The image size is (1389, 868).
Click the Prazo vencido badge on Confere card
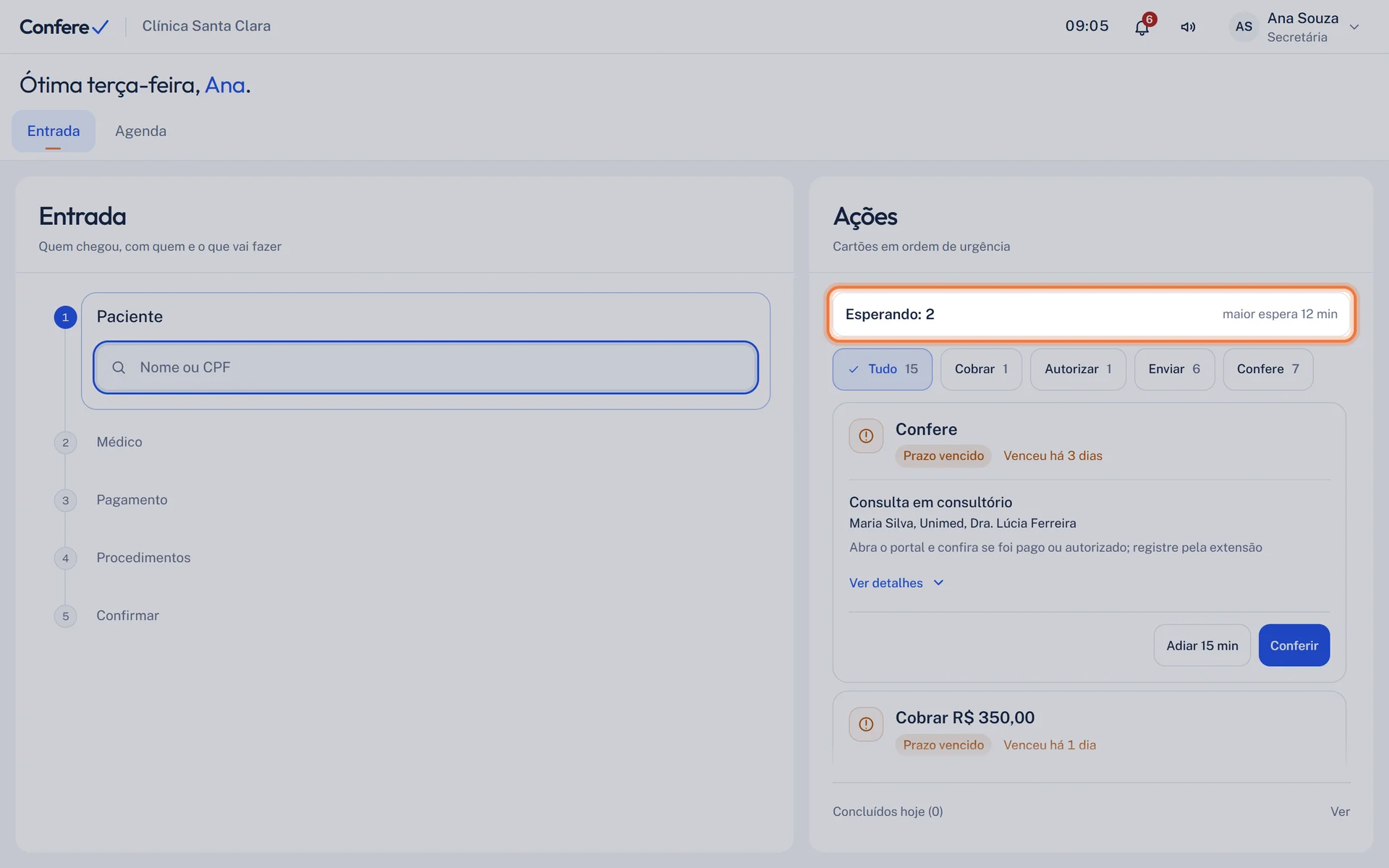943,456
